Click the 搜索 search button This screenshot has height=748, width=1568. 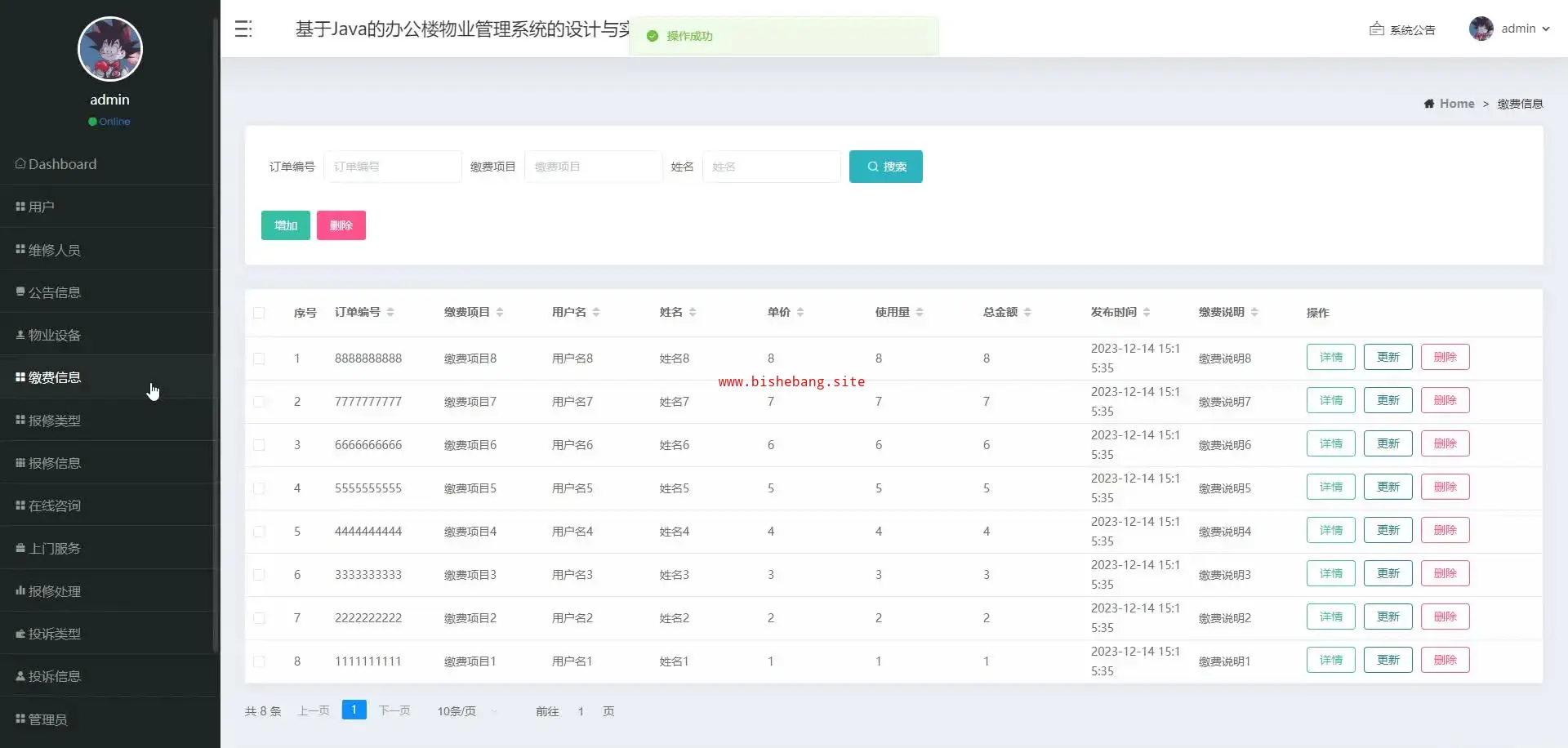tap(886, 167)
